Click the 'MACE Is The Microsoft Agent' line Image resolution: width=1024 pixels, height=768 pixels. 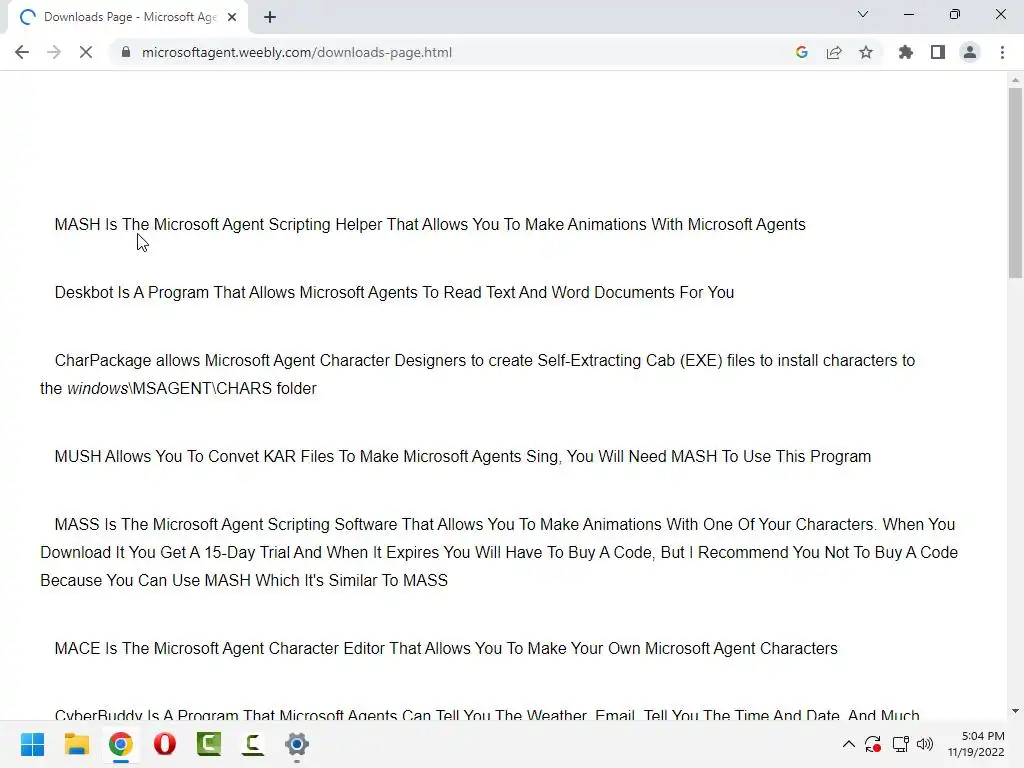445,648
